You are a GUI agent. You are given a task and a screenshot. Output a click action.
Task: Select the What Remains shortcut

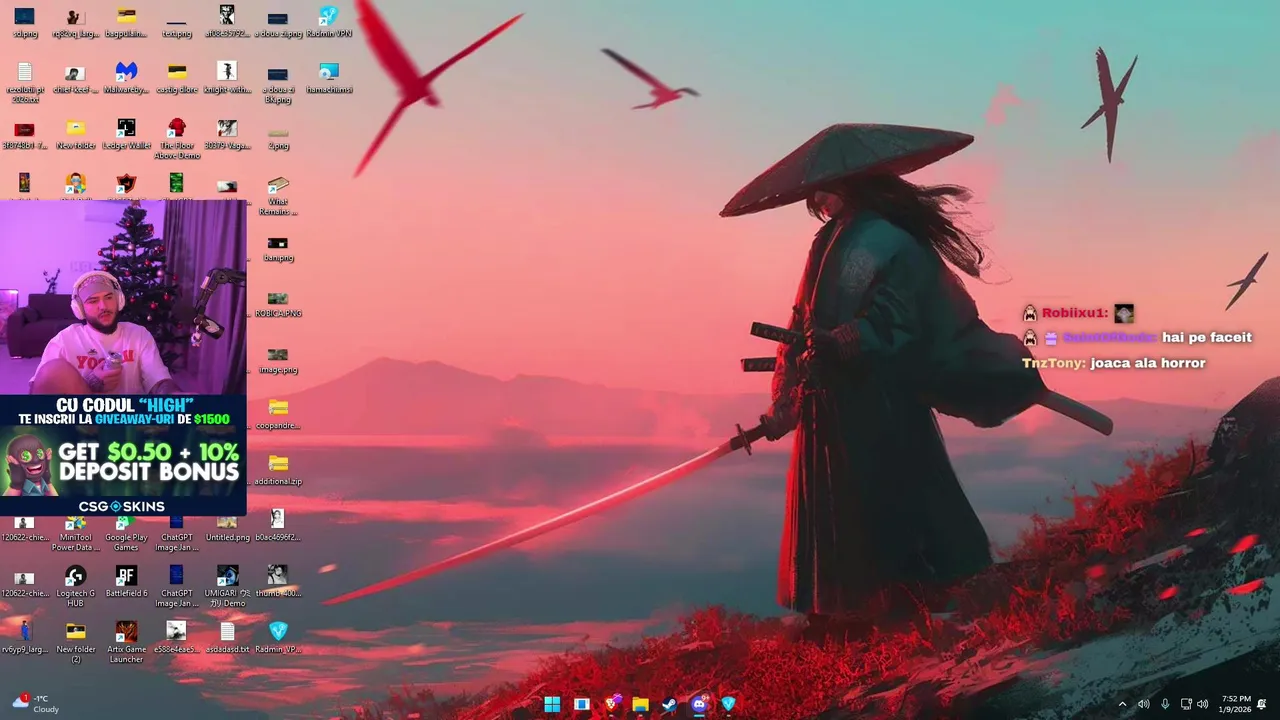[x=278, y=196]
